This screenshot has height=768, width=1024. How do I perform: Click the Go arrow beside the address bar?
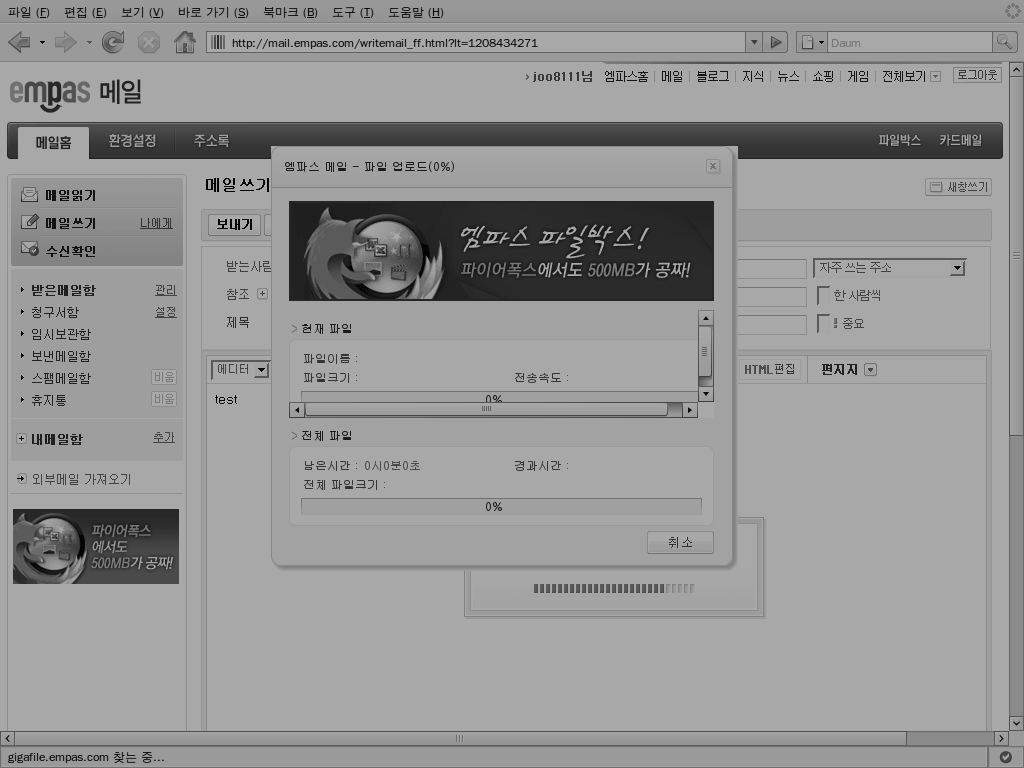(x=776, y=42)
